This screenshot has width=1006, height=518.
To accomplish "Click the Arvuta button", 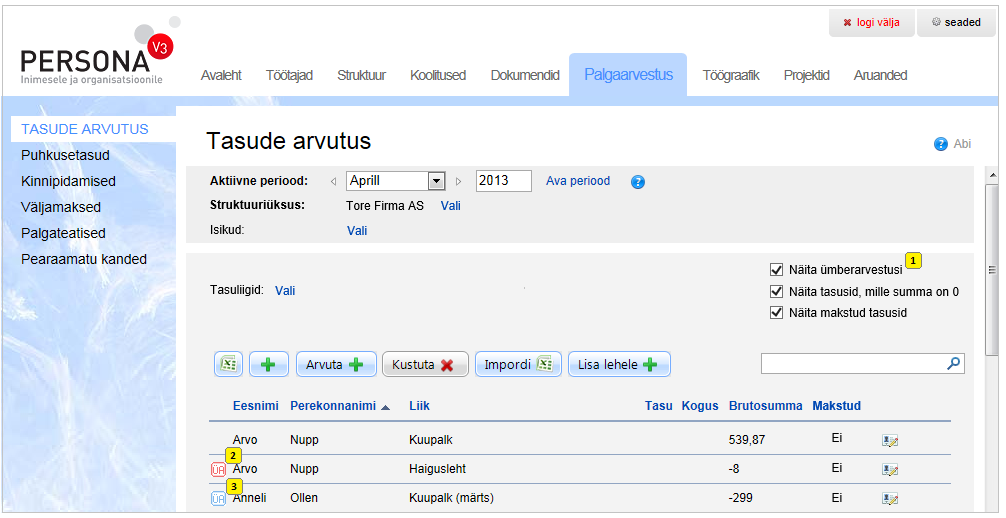I will click(x=335, y=365).
